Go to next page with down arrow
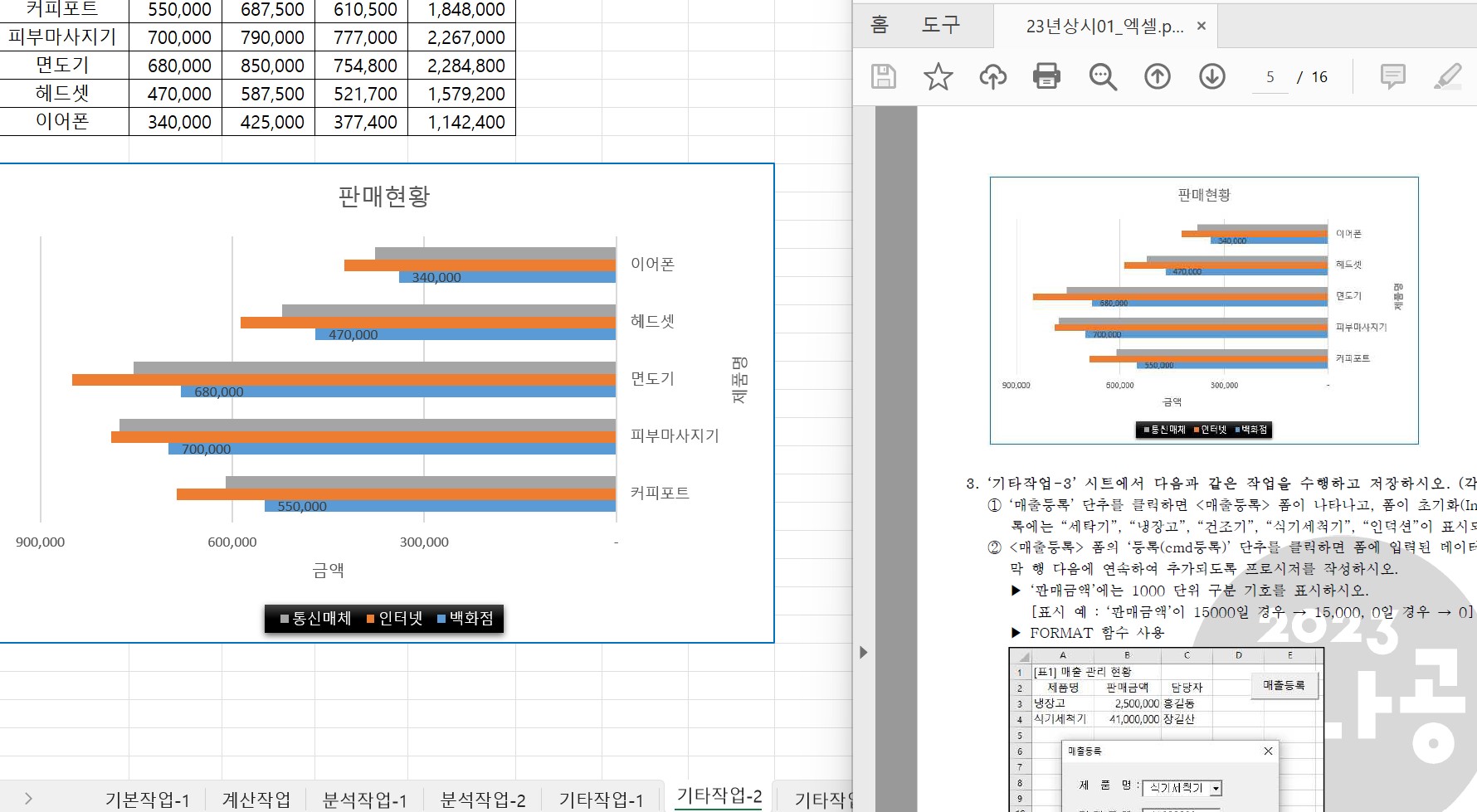This screenshot has width=1477, height=812. coord(1211,76)
